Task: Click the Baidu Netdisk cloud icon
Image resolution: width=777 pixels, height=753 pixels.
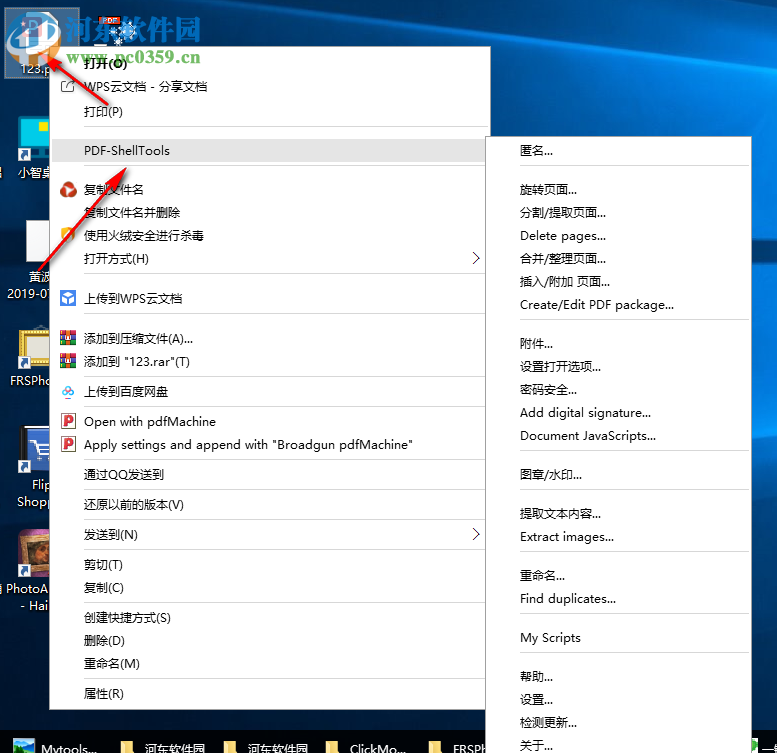Action: point(68,391)
